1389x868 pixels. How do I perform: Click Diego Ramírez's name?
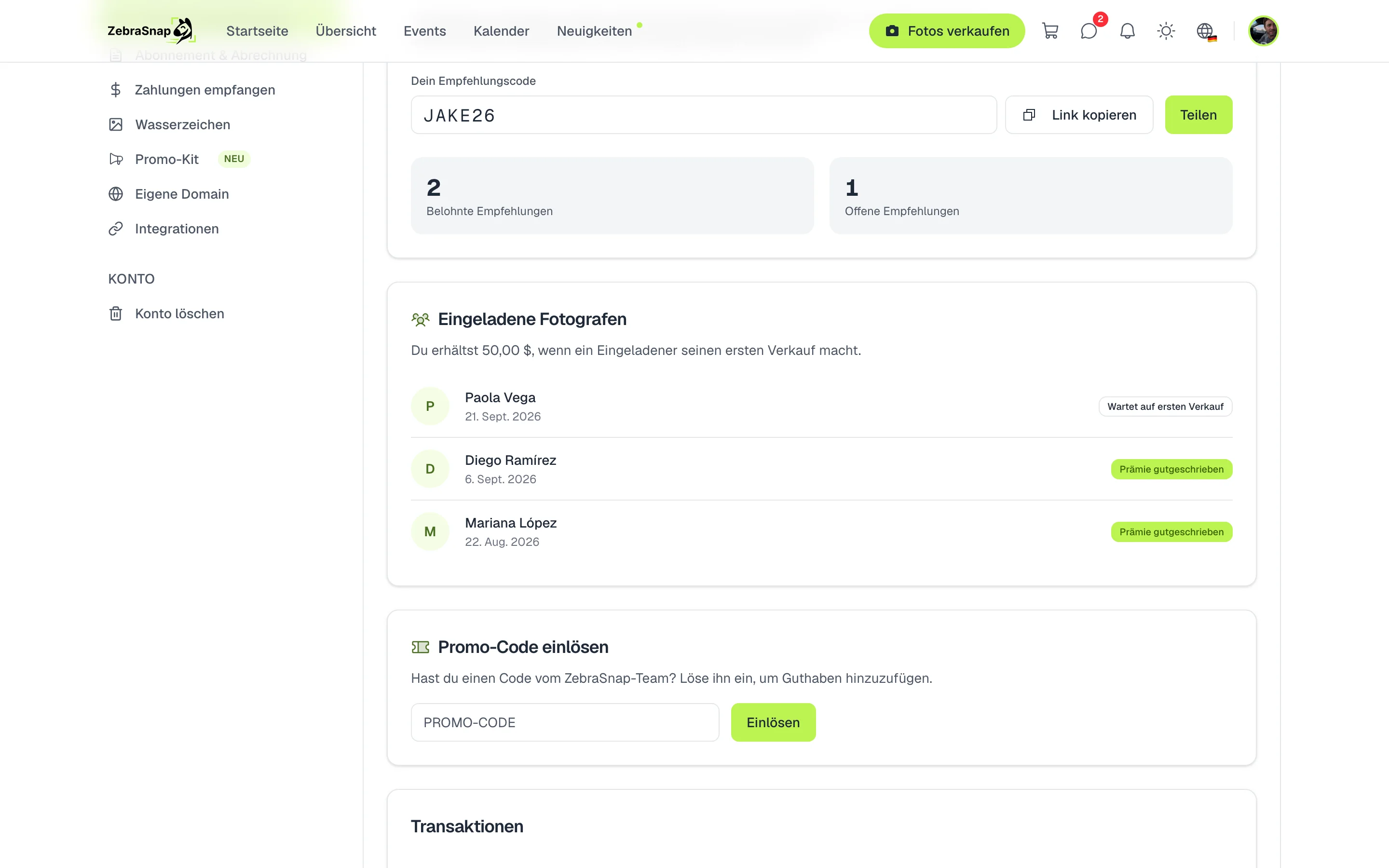[x=510, y=461]
